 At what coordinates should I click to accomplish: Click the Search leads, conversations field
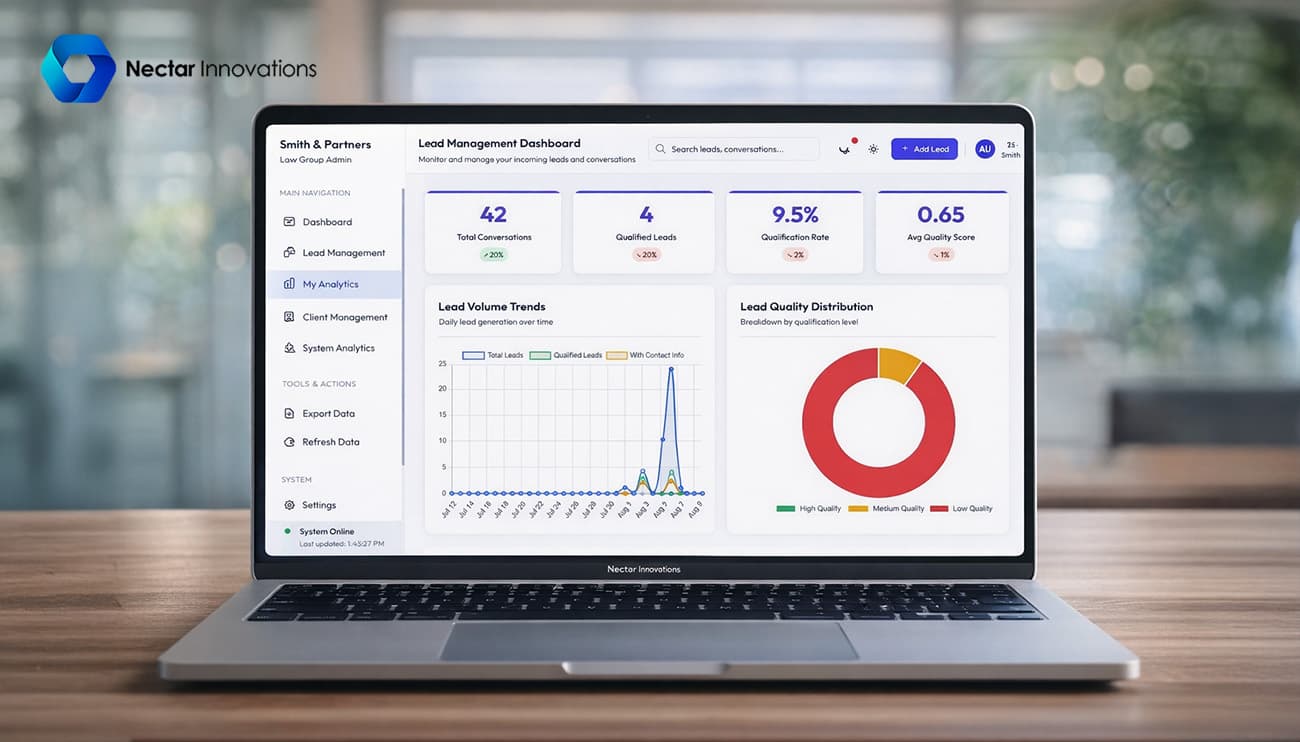pyautogui.click(x=733, y=149)
